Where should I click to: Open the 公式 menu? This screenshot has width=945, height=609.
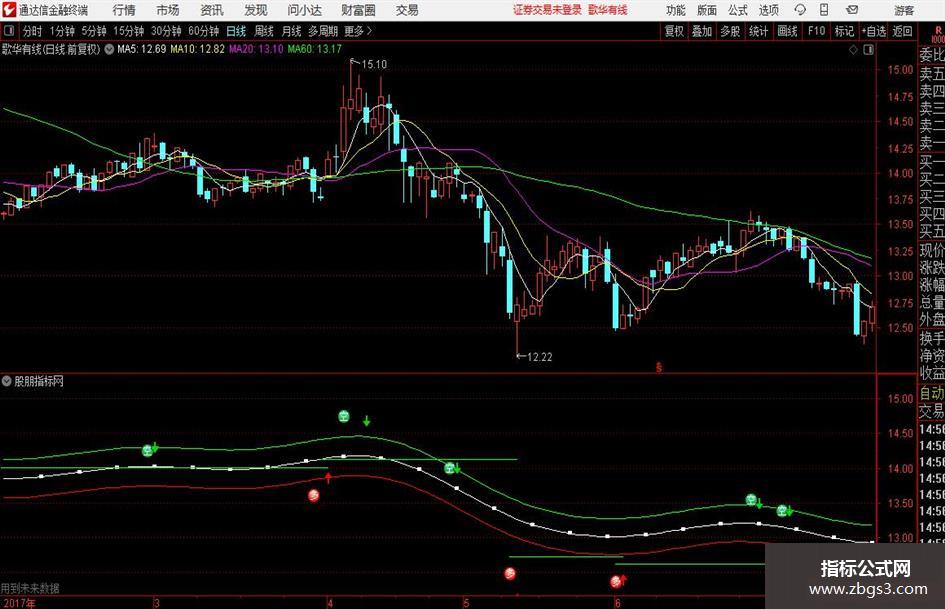(x=738, y=10)
